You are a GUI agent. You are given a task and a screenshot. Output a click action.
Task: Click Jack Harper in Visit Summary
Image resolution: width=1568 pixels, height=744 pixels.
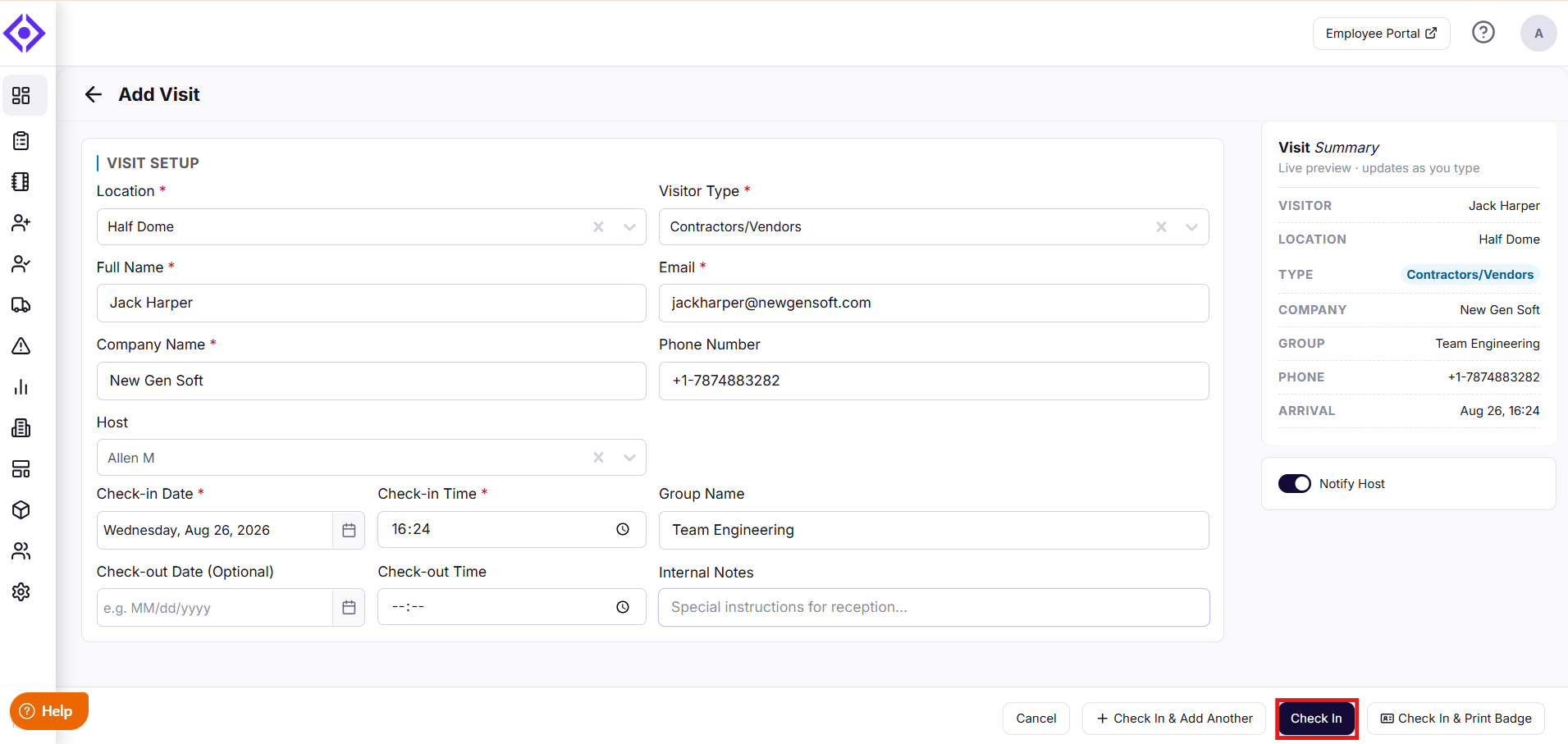[x=1504, y=206]
